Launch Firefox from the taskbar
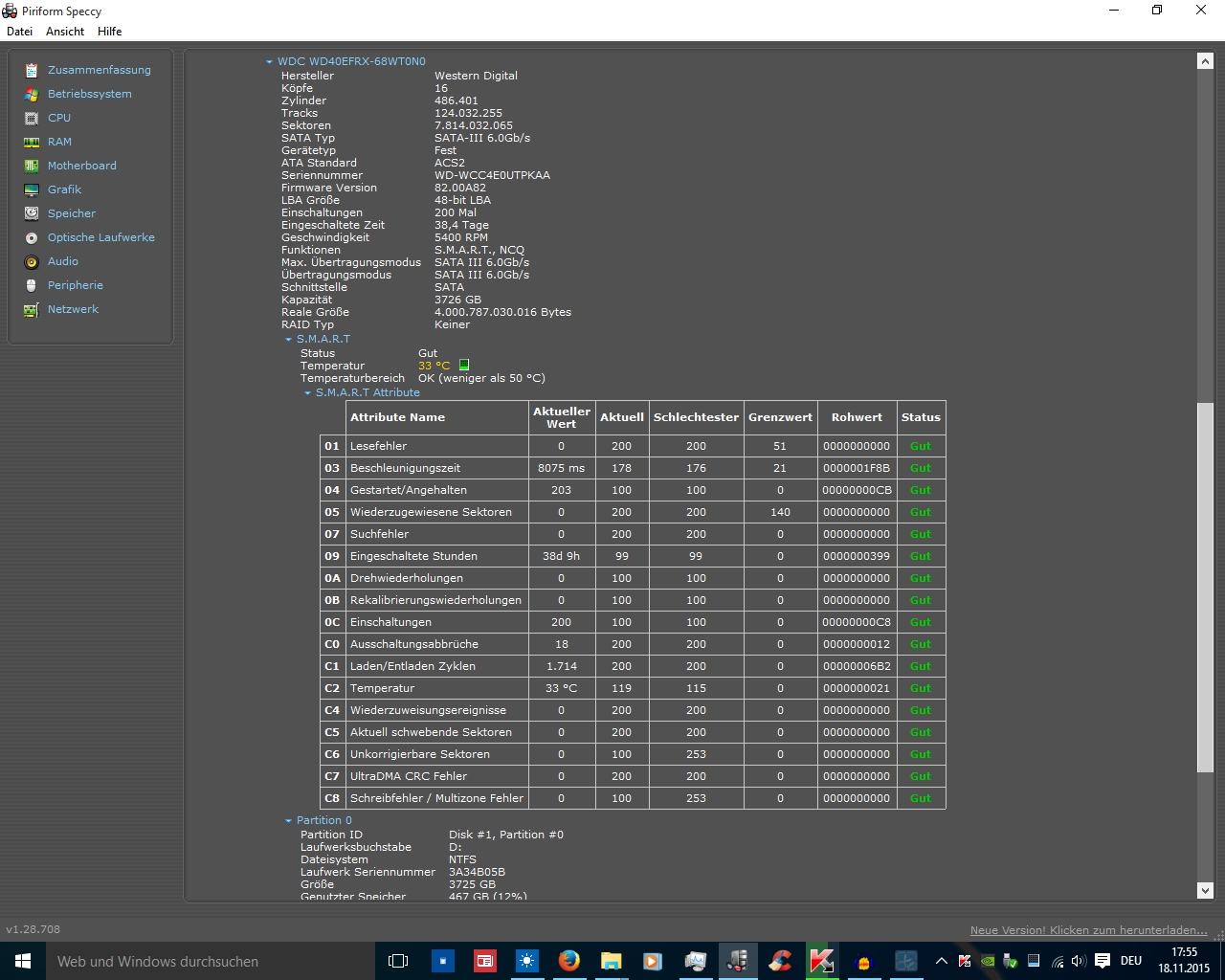The width and height of the screenshot is (1225, 980). (569, 961)
